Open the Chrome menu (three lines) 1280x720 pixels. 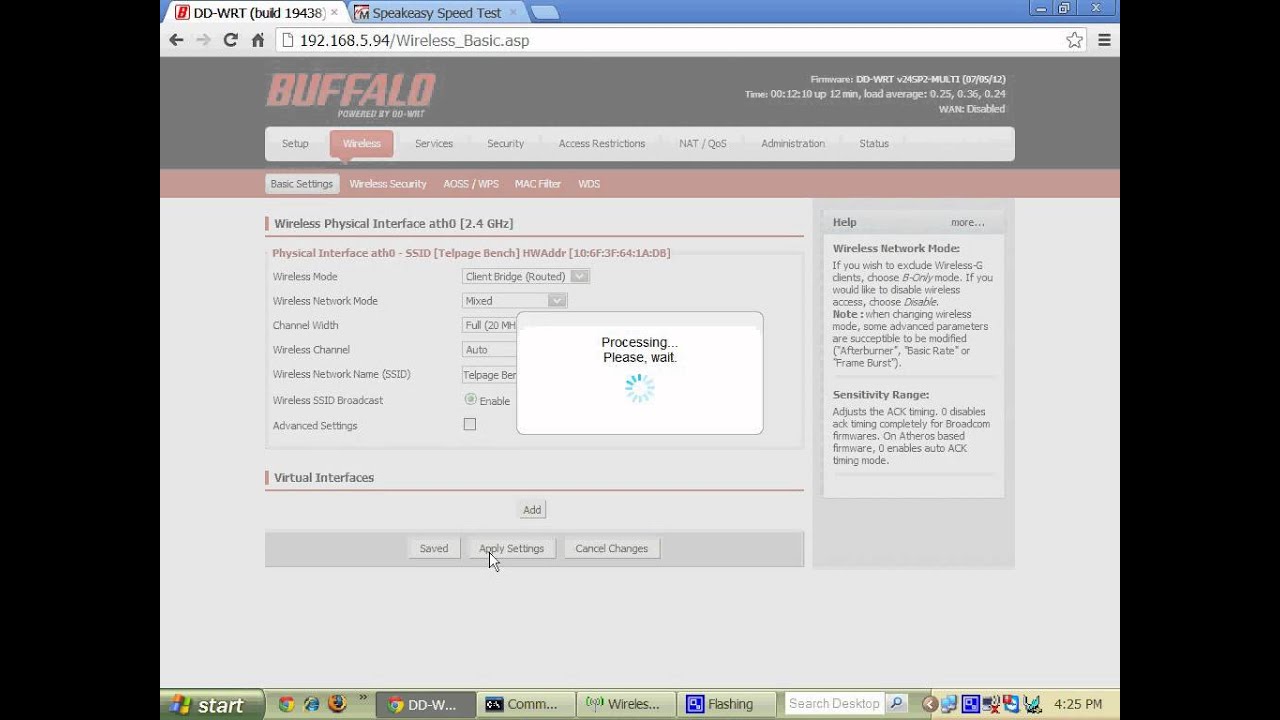[x=1104, y=40]
